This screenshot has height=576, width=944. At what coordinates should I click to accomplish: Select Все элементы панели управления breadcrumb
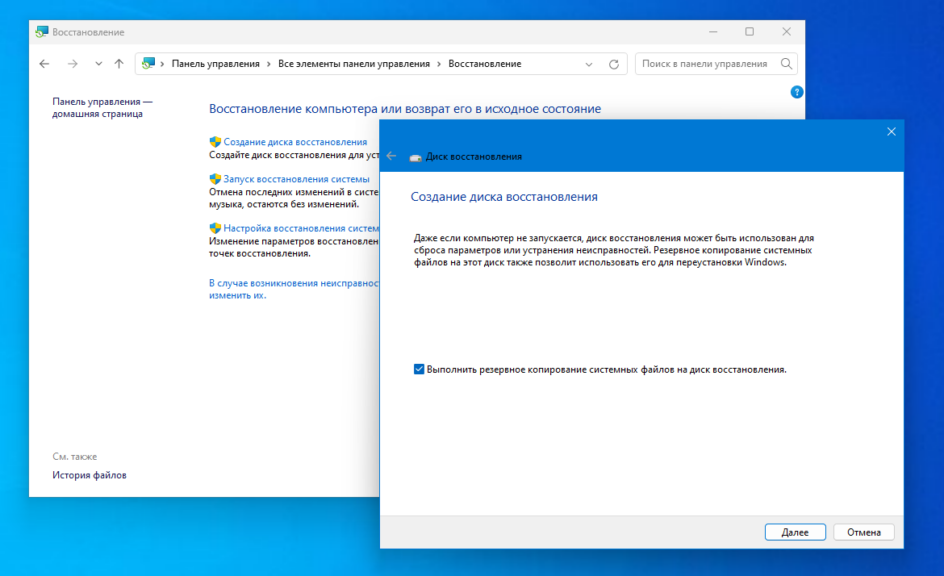coord(353,64)
